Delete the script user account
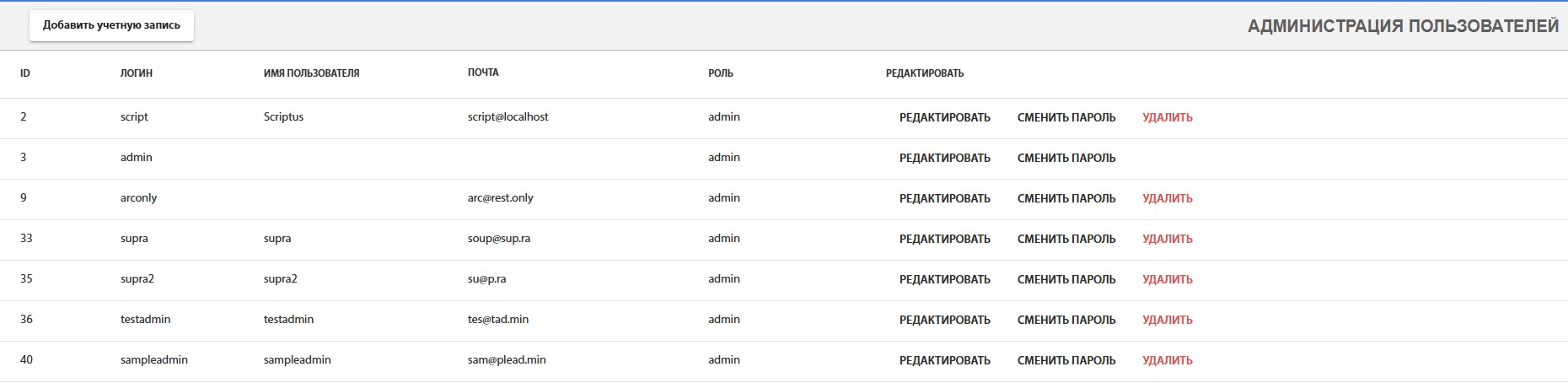The height and width of the screenshot is (383, 1568). [1167, 118]
